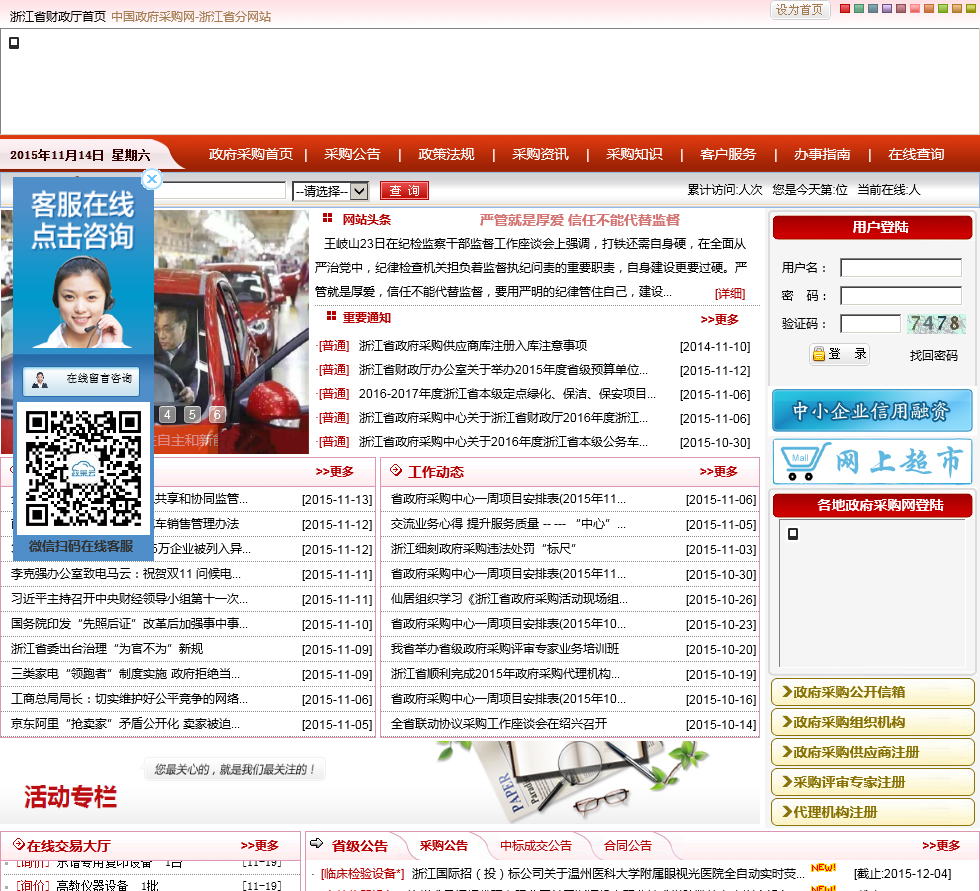Viewport: 980px width, 891px height.
Task: Click the broken image icon in top banner
Action: 14,42
